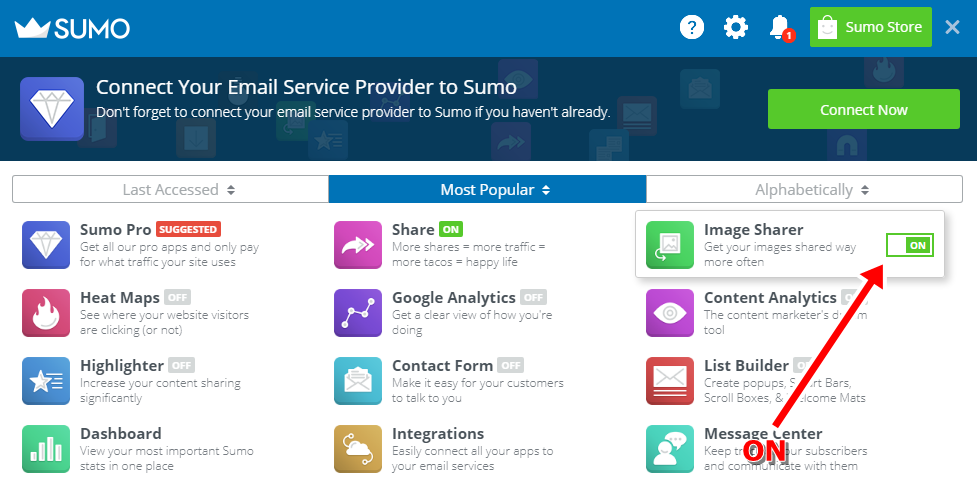Click the Highlighter title

pyautogui.click(x=122, y=365)
